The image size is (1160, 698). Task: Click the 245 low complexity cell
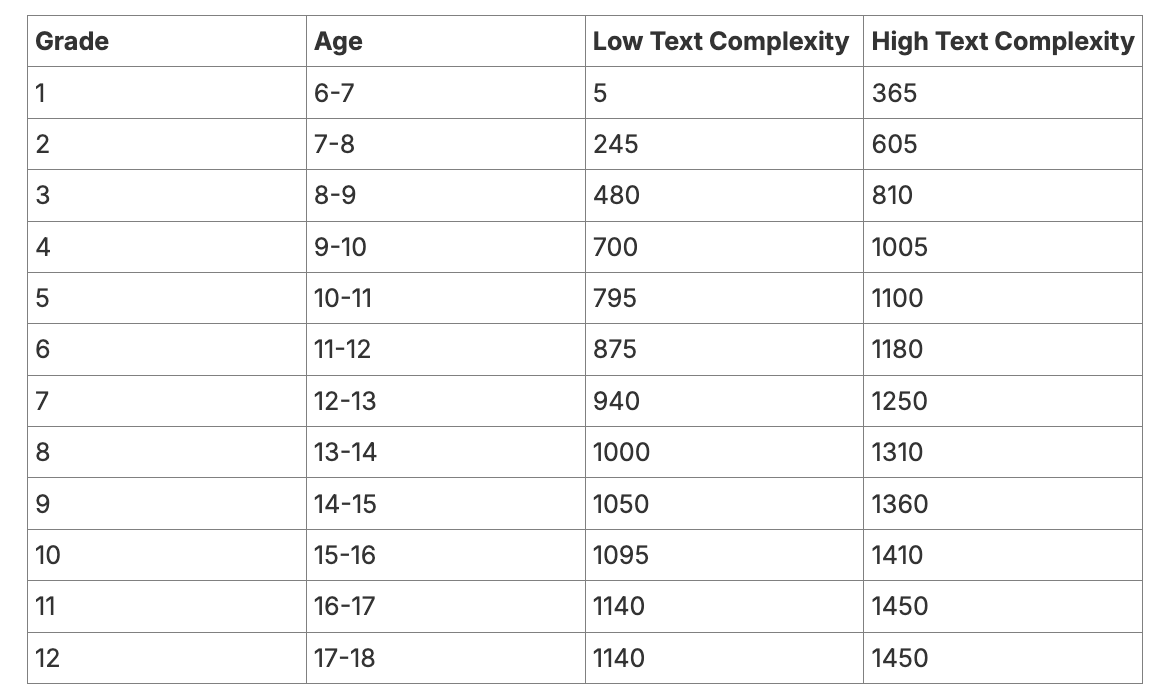tap(724, 143)
